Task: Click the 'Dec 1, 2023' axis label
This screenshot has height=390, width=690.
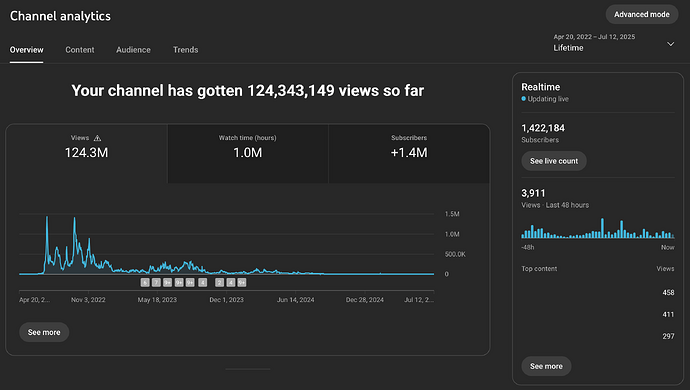Action: [x=226, y=300]
